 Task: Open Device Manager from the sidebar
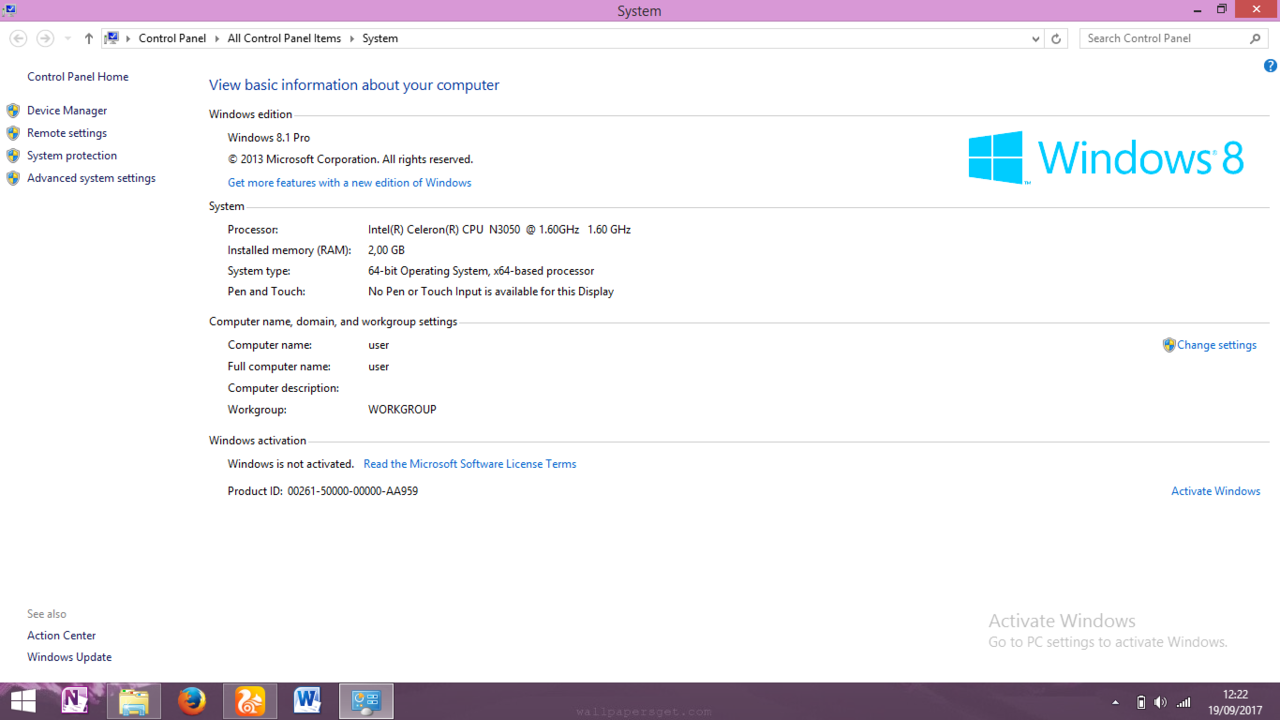(x=67, y=111)
